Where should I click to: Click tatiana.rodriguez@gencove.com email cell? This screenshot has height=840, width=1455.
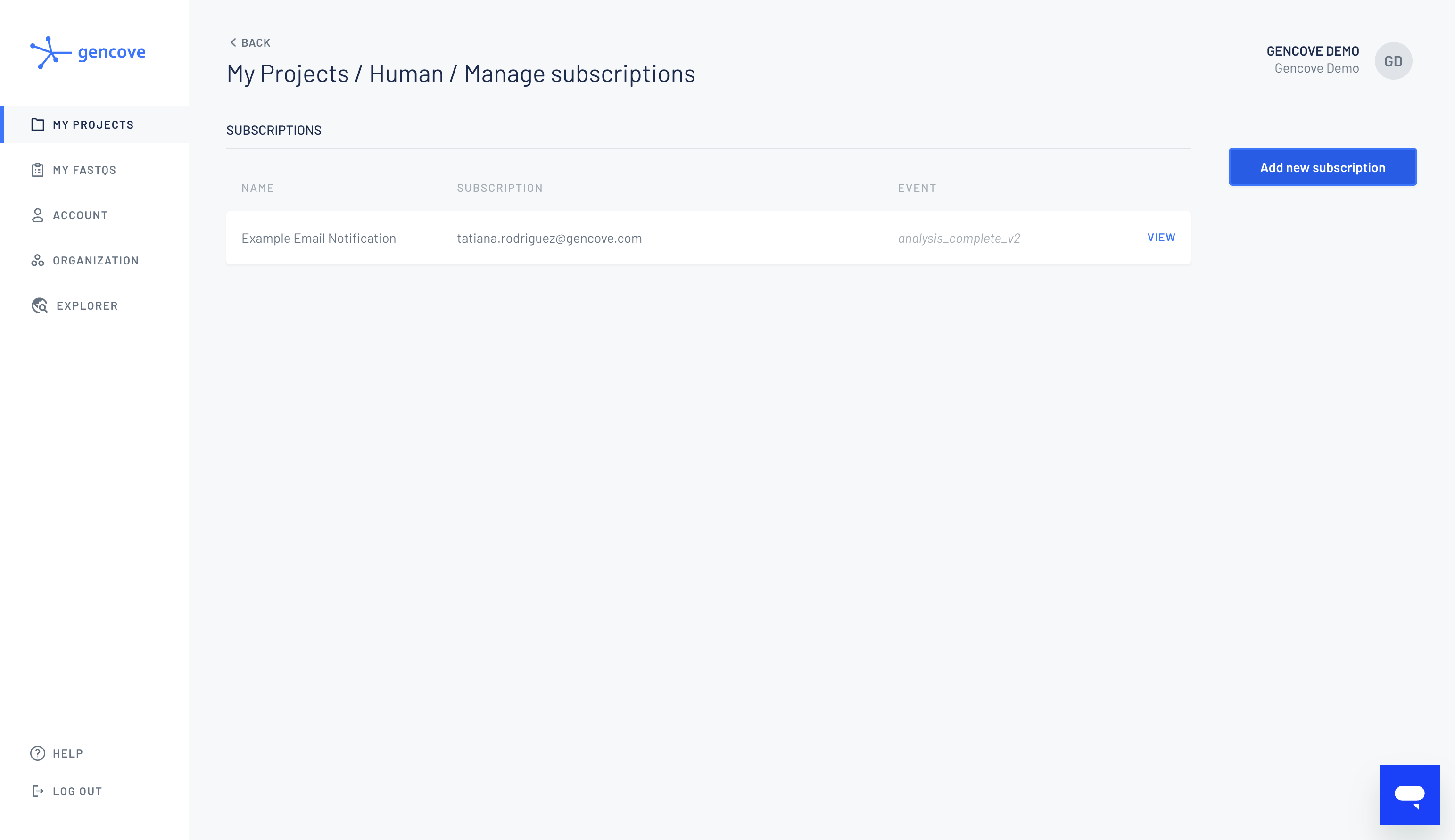pyautogui.click(x=549, y=238)
